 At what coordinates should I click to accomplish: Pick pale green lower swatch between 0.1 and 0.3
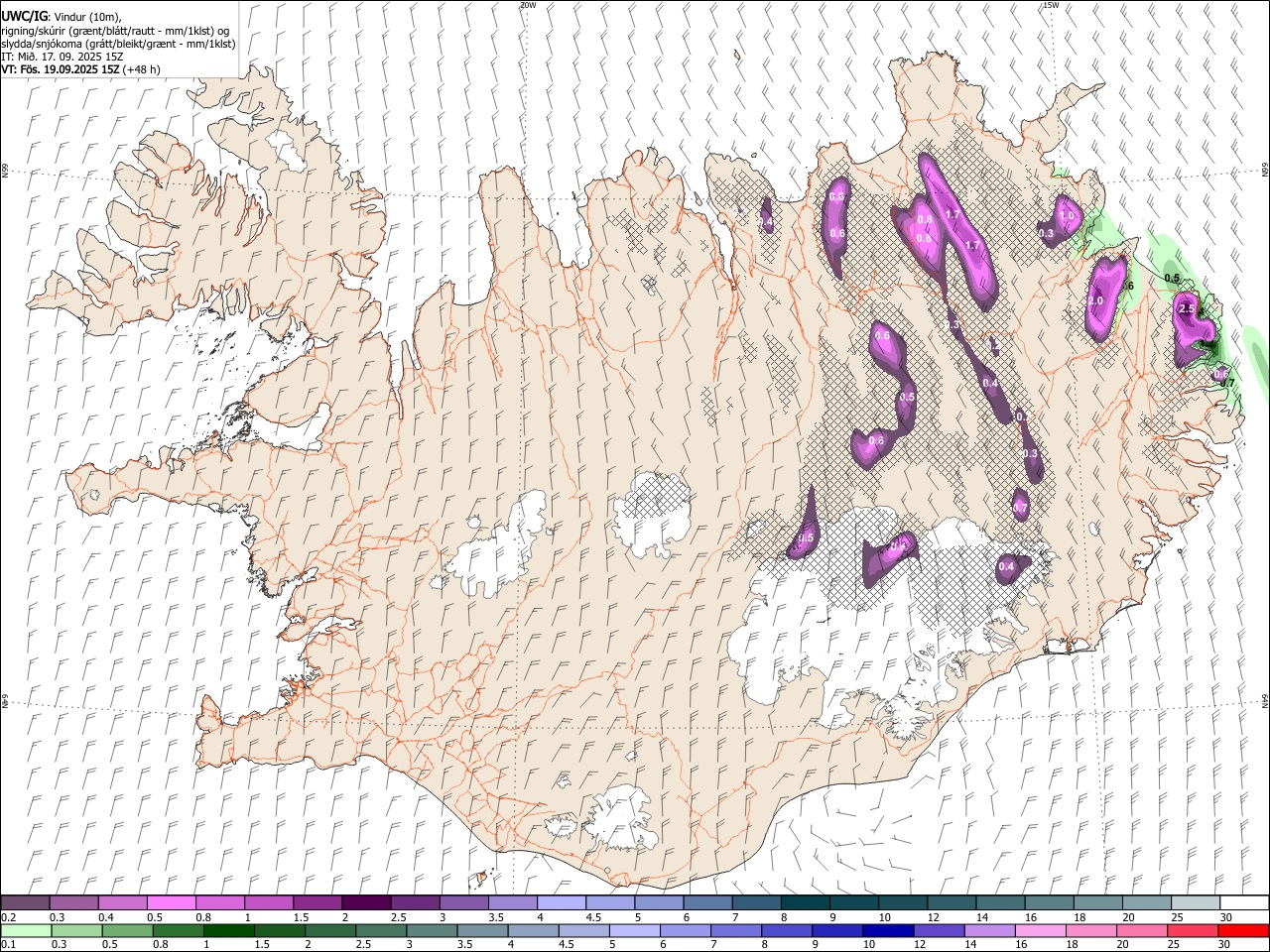coord(26,931)
